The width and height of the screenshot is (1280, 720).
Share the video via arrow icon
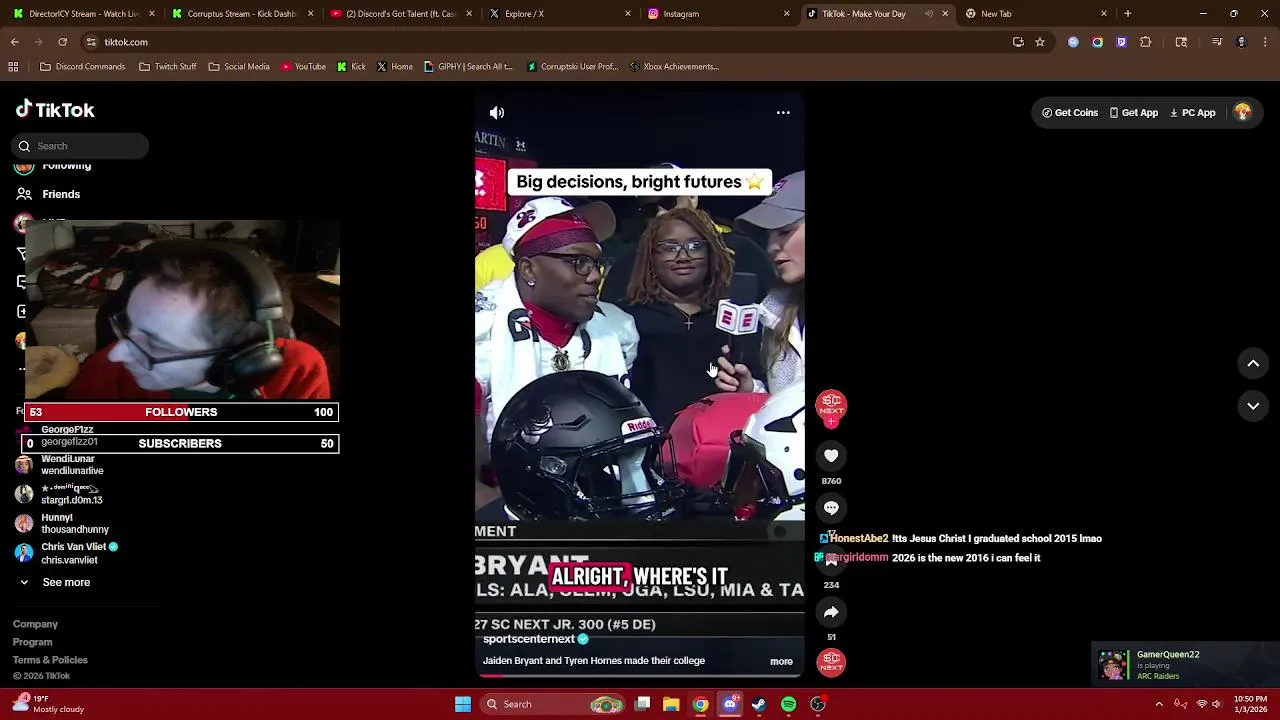tap(831, 612)
